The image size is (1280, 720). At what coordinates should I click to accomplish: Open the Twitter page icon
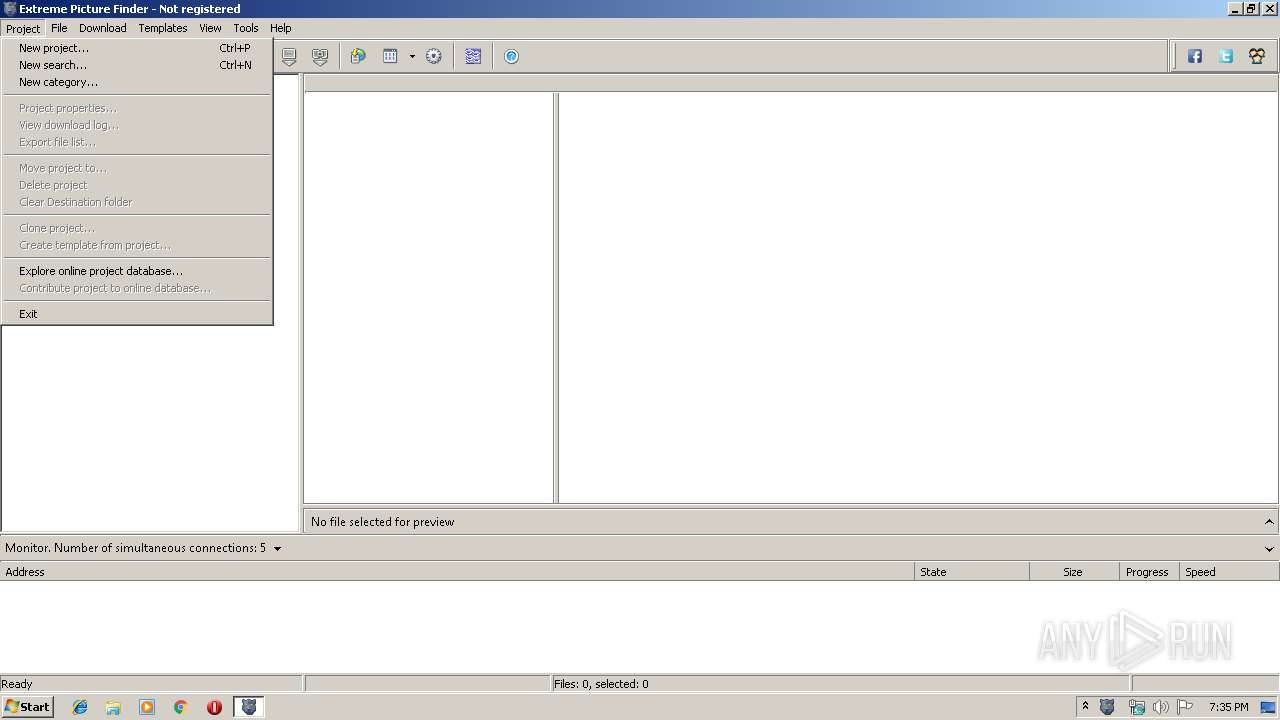1226,57
